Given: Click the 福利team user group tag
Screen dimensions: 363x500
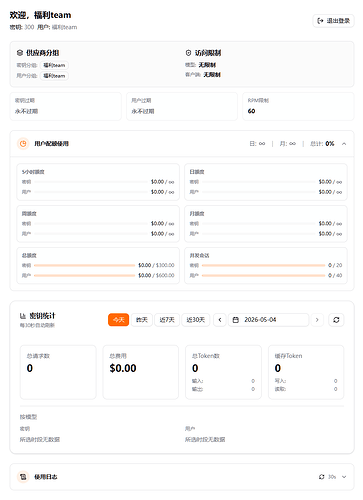Looking at the screenshot, I should pyautogui.click(x=54, y=76).
